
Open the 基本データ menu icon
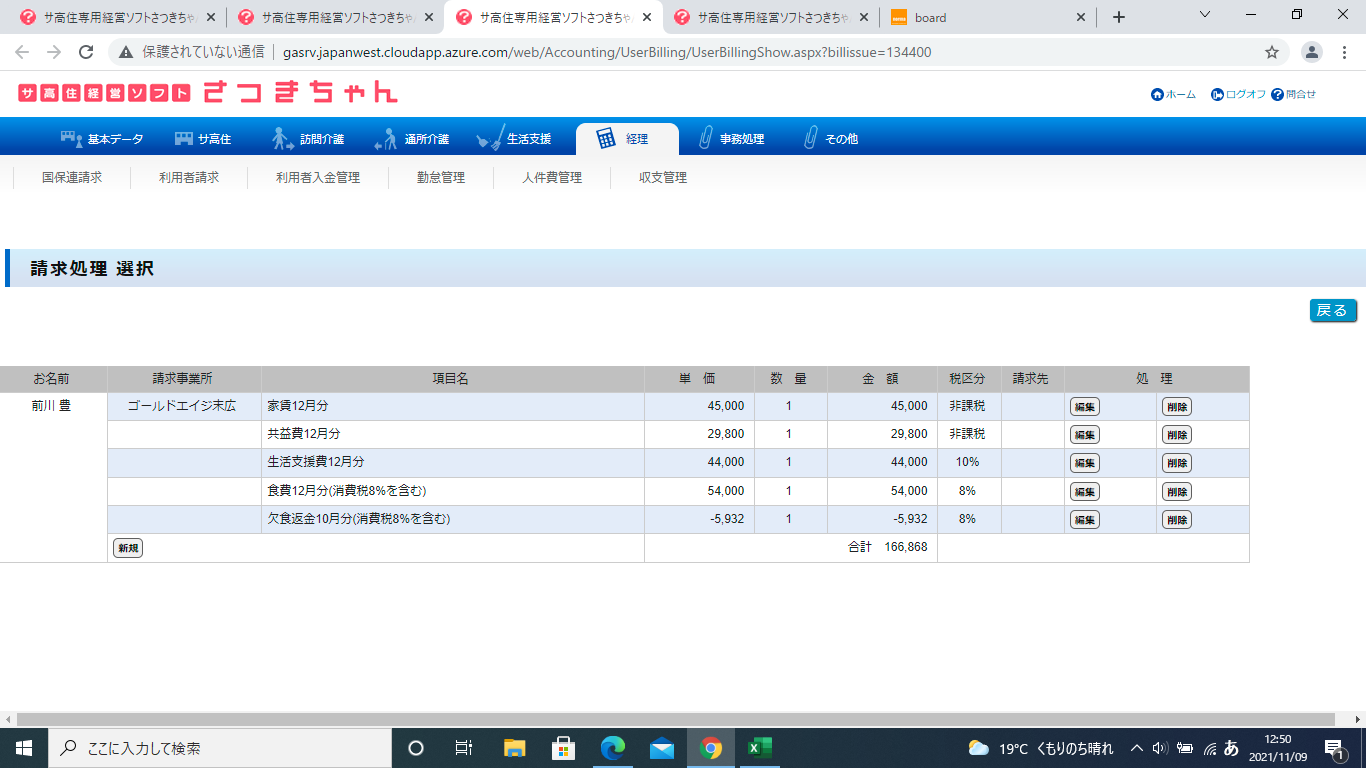pyautogui.click(x=71, y=139)
